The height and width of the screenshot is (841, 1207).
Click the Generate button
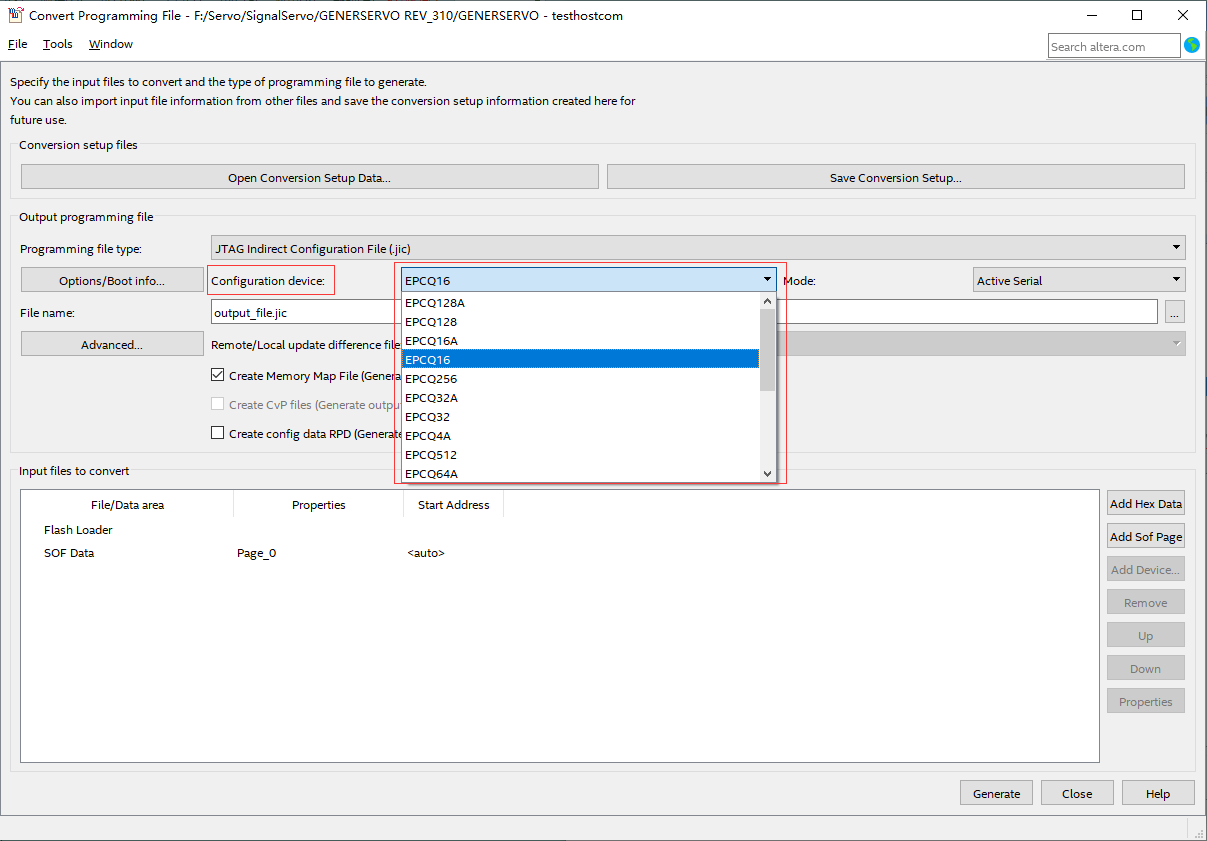(x=997, y=793)
